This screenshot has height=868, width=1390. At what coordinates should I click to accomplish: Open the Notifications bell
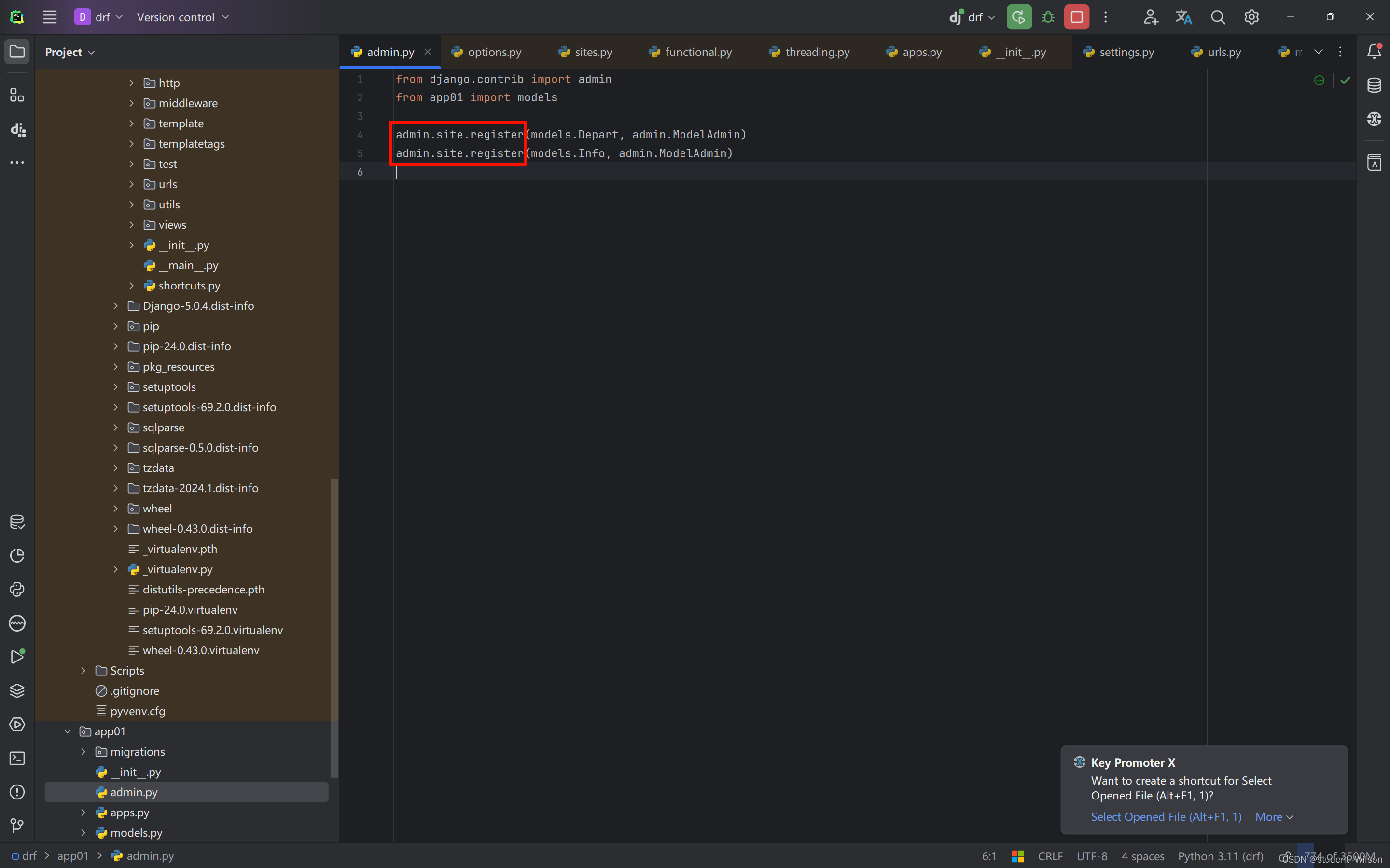[1374, 52]
